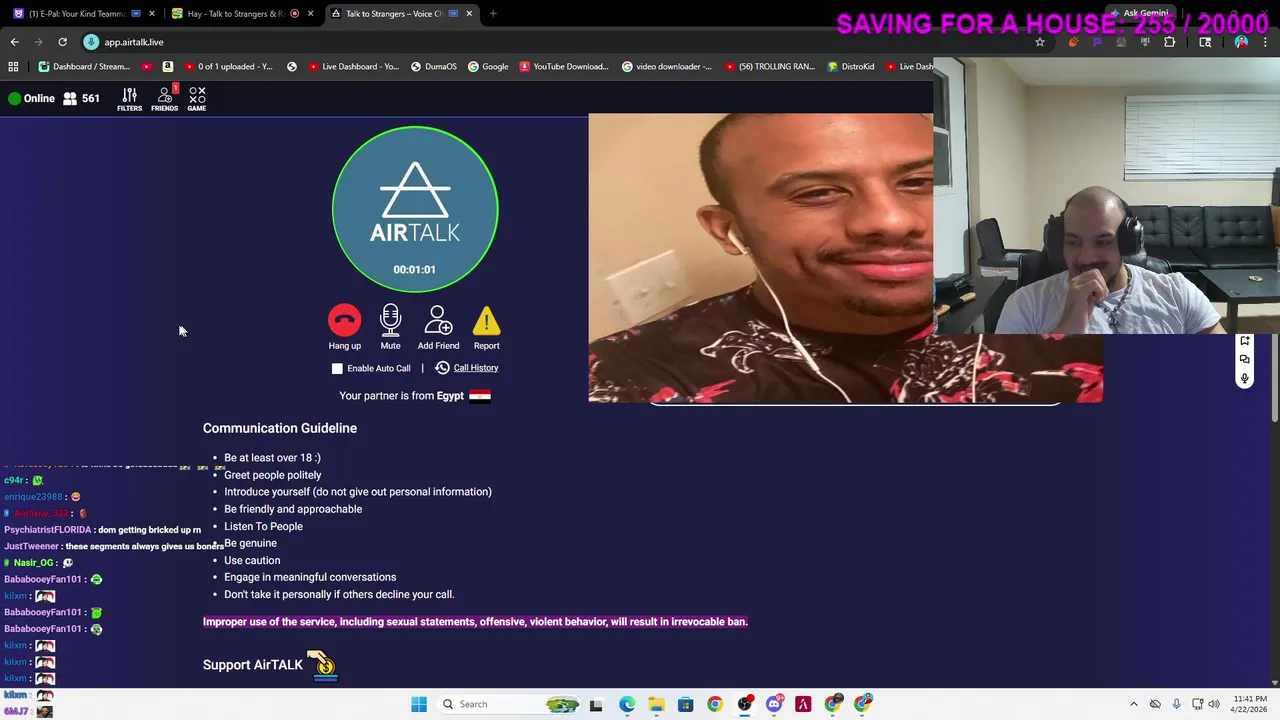
Task: Open the '0 of 1 uploaded' YouTube bookmark
Action: (x=228, y=67)
